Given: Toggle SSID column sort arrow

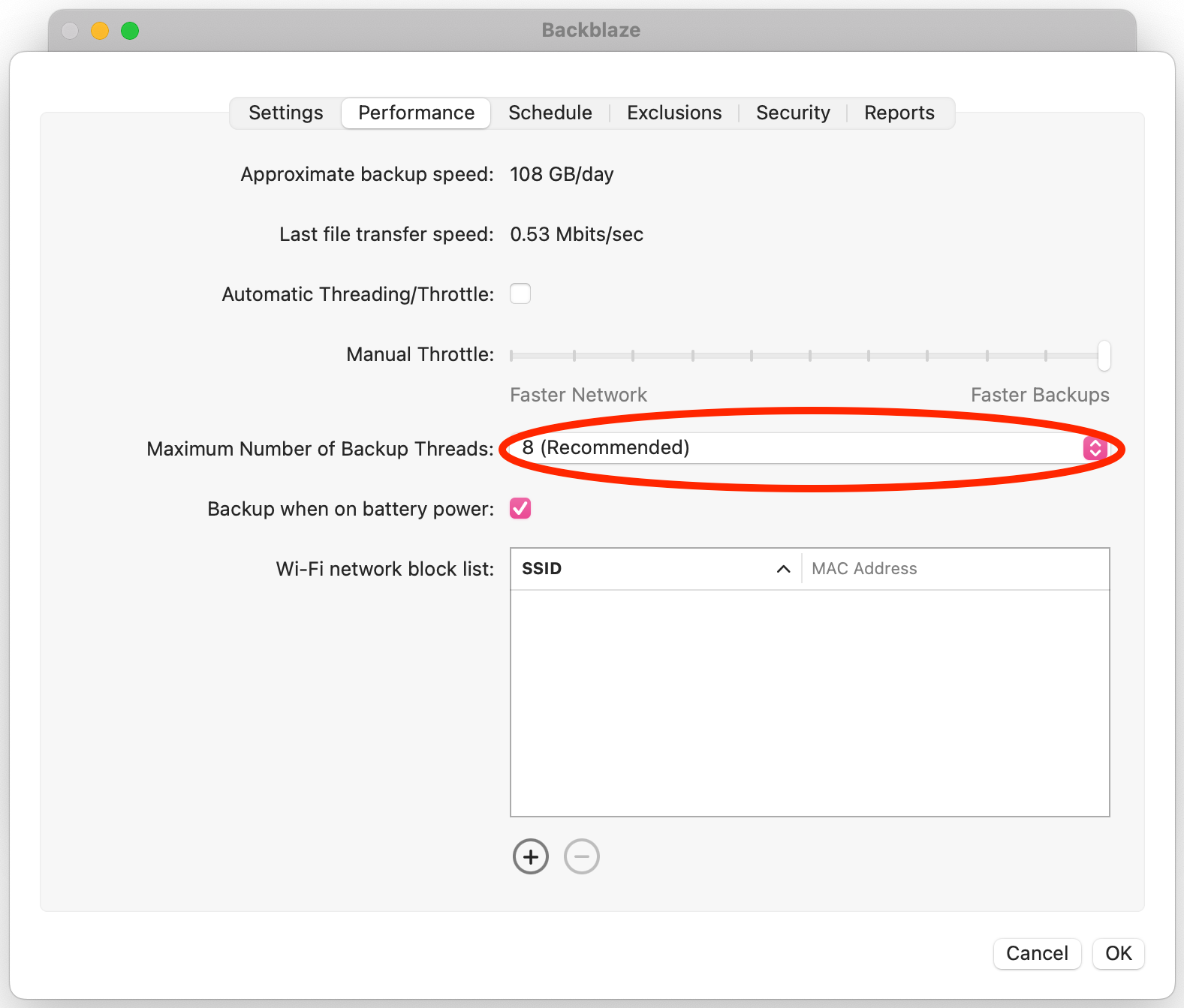Looking at the screenshot, I should pyautogui.click(x=783, y=569).
